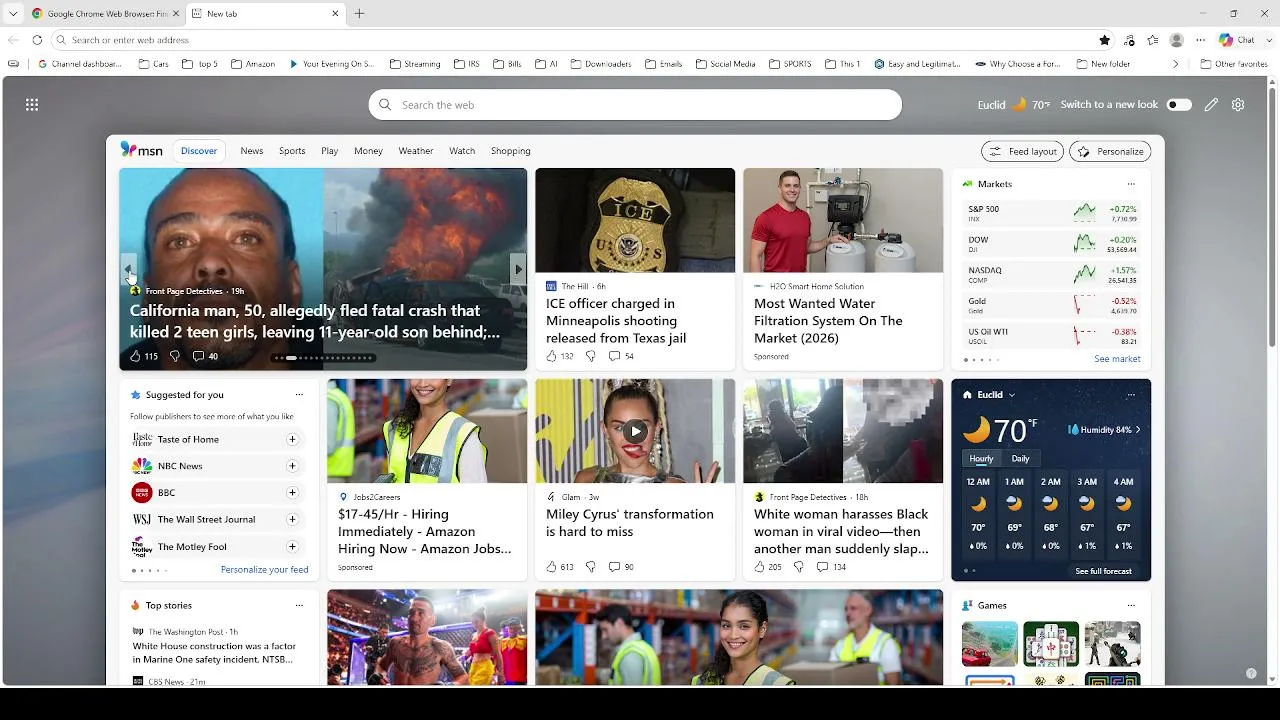Open Suggested for you more options
Image resolution: width=1280 pixels, height=720 pixels.
click(299, 395)
